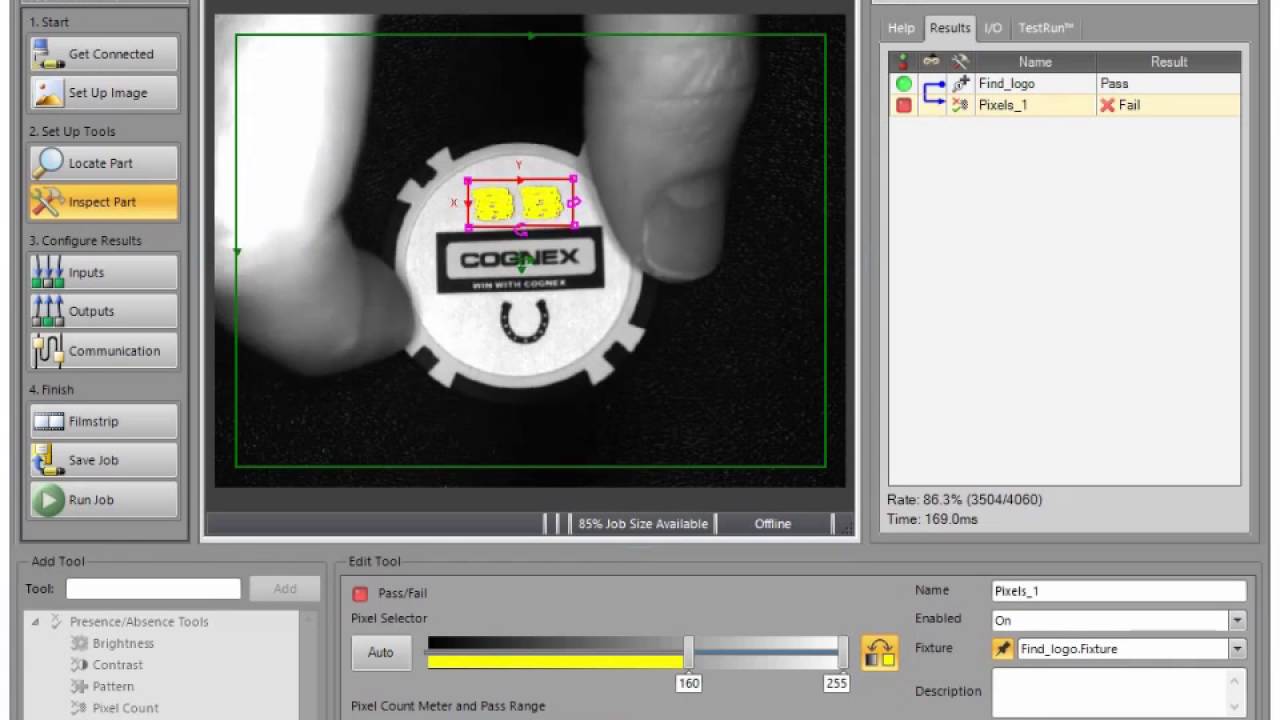Click the Locate Part magnifier icon
Viewport: 1280px width, 720px height.
[47, 163]
